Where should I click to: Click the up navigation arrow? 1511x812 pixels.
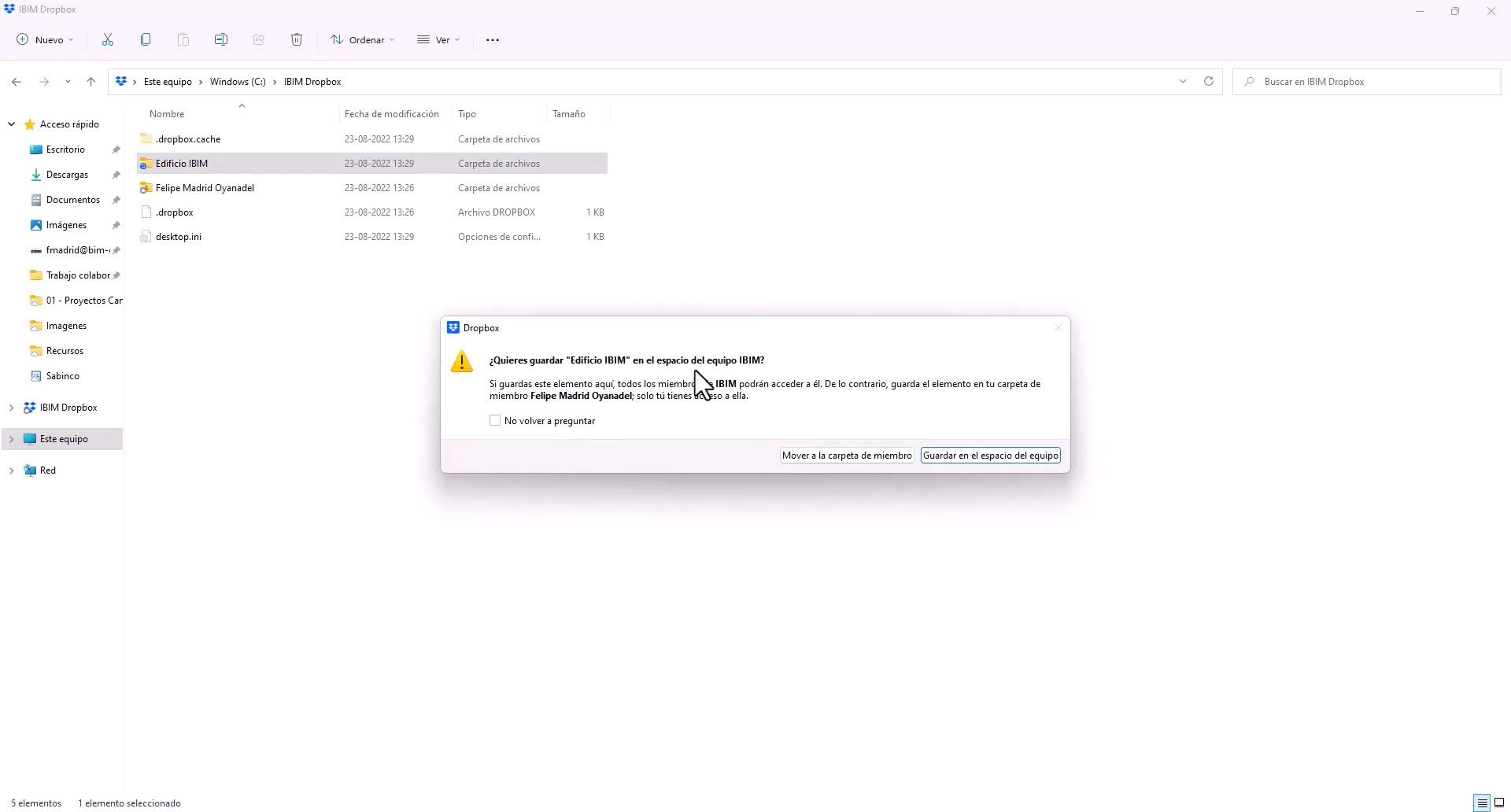91,81
